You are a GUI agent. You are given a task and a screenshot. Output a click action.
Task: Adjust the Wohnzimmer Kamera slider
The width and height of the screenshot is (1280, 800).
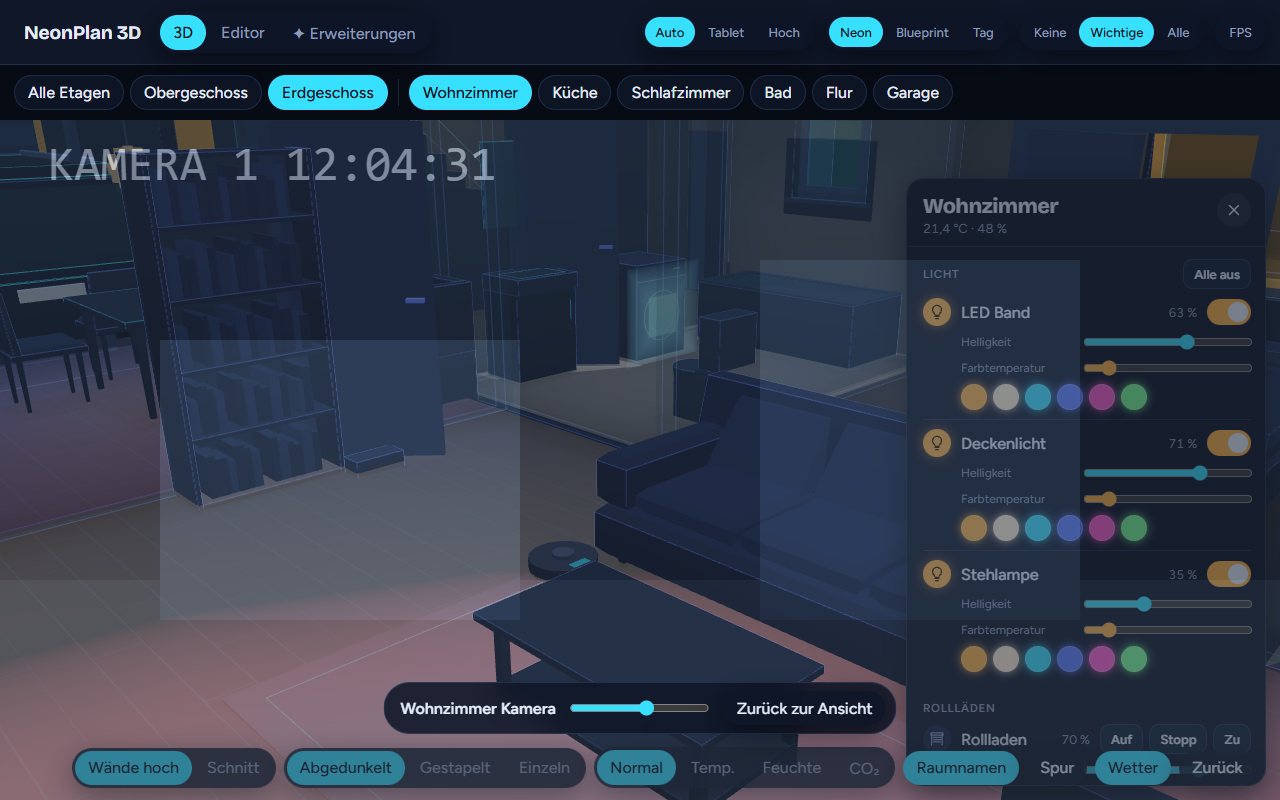639,708
